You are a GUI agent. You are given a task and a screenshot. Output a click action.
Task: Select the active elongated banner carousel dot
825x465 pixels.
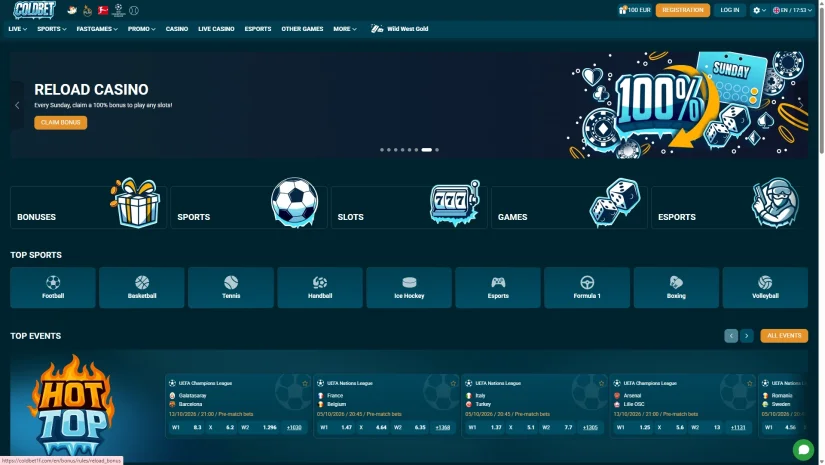coord(427,150)
